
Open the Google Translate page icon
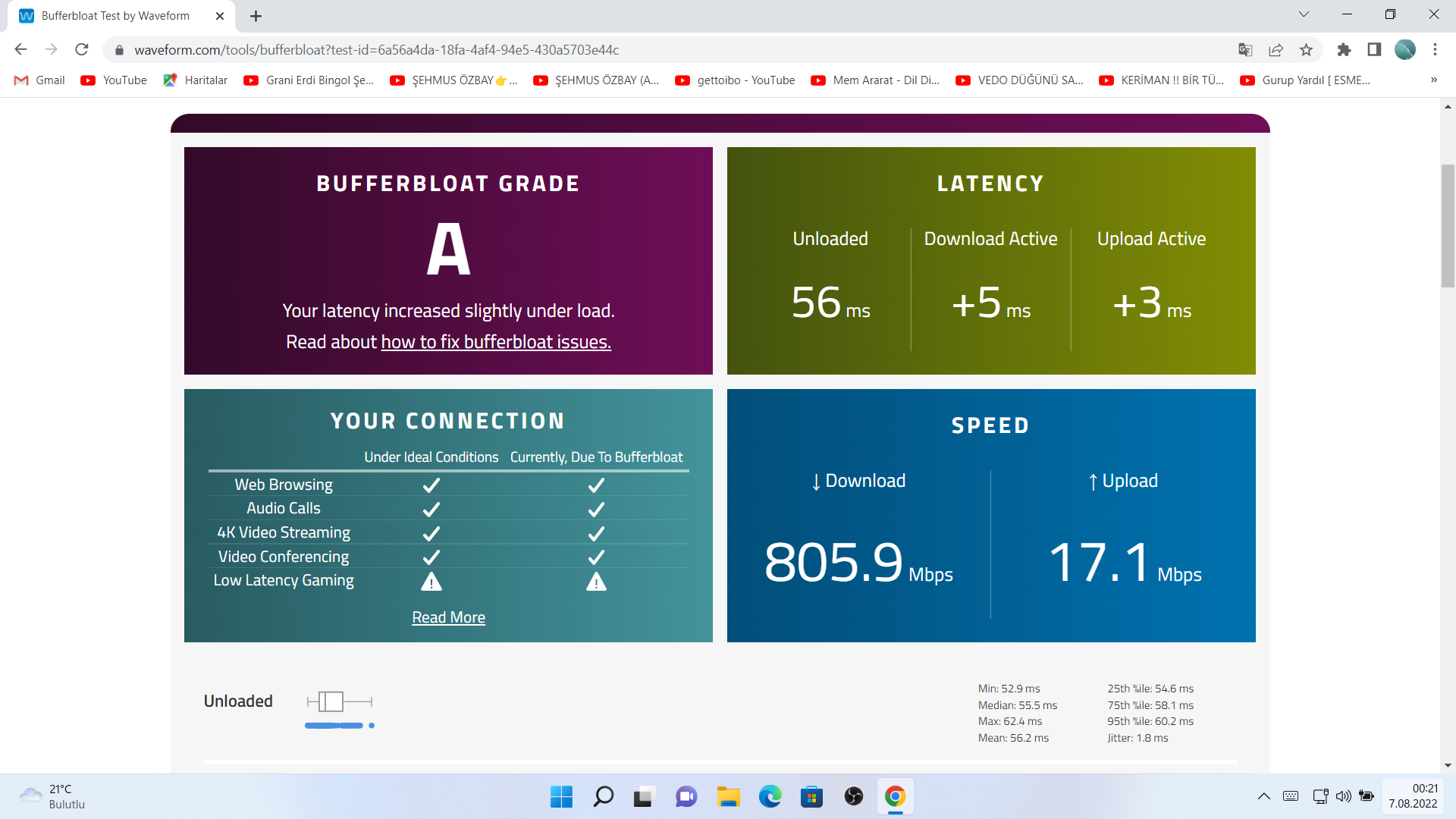pos(1245,50)
